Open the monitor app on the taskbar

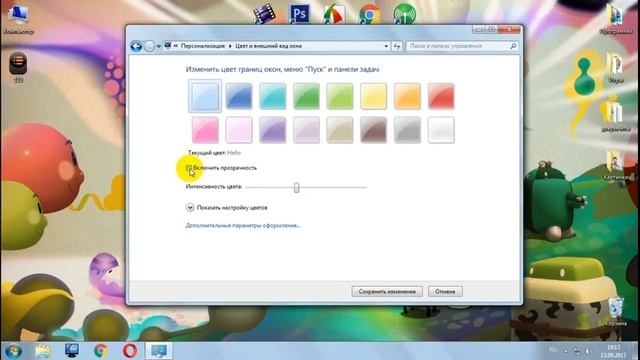[72, 351]
